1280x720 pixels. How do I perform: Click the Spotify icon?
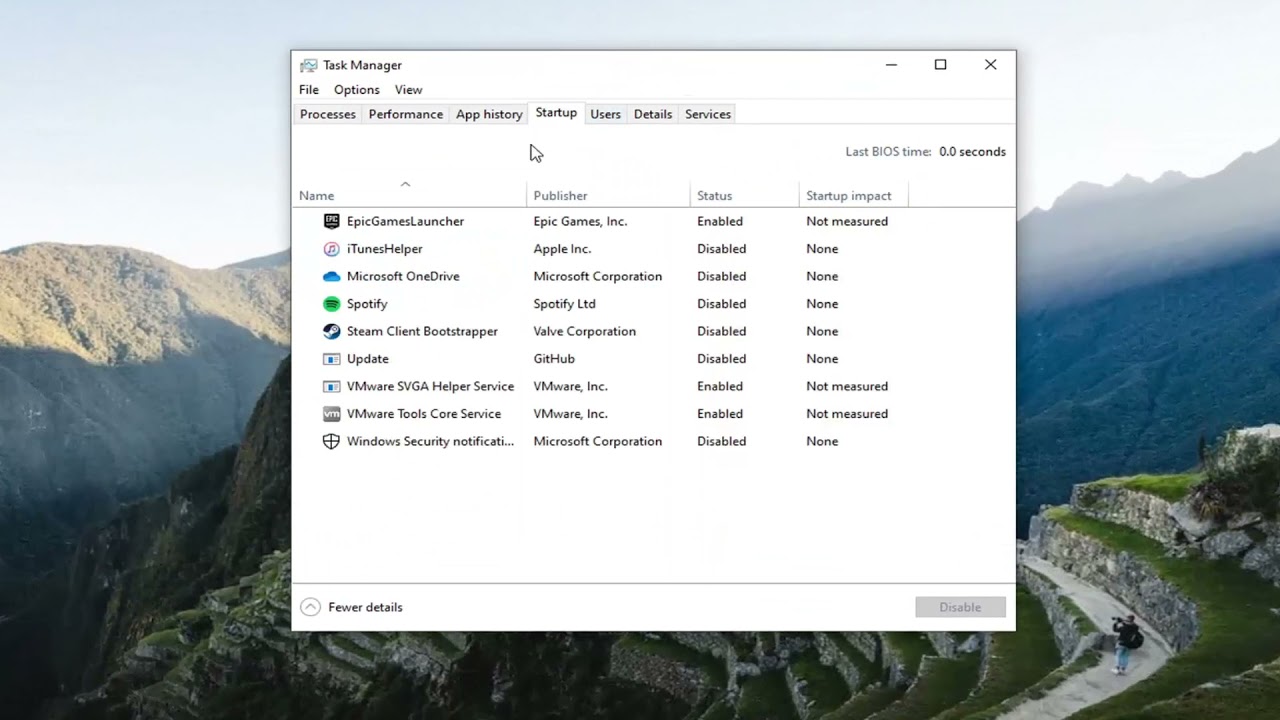(331, 304)
